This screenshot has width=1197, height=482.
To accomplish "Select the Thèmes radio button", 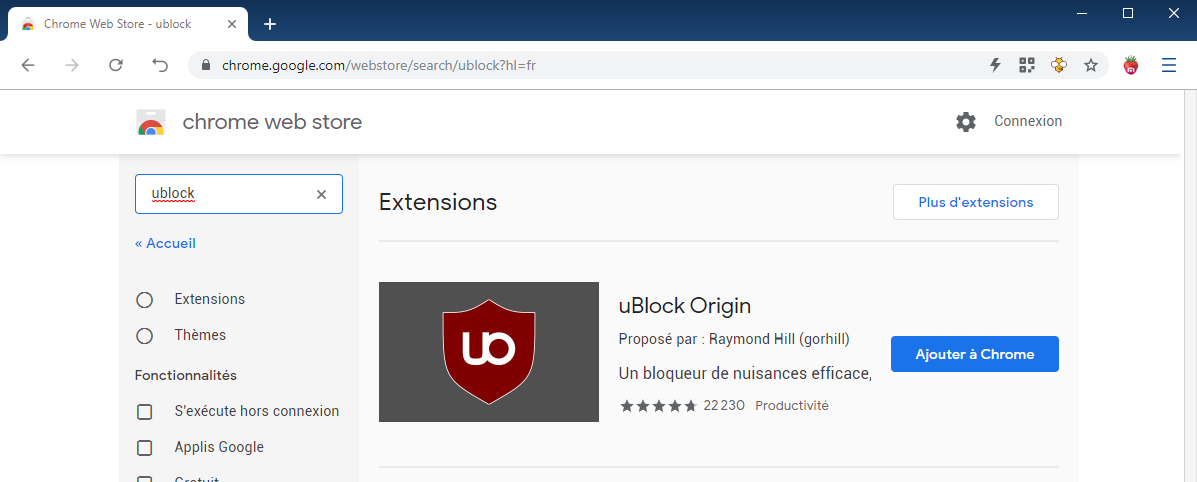I will (144, 335).
